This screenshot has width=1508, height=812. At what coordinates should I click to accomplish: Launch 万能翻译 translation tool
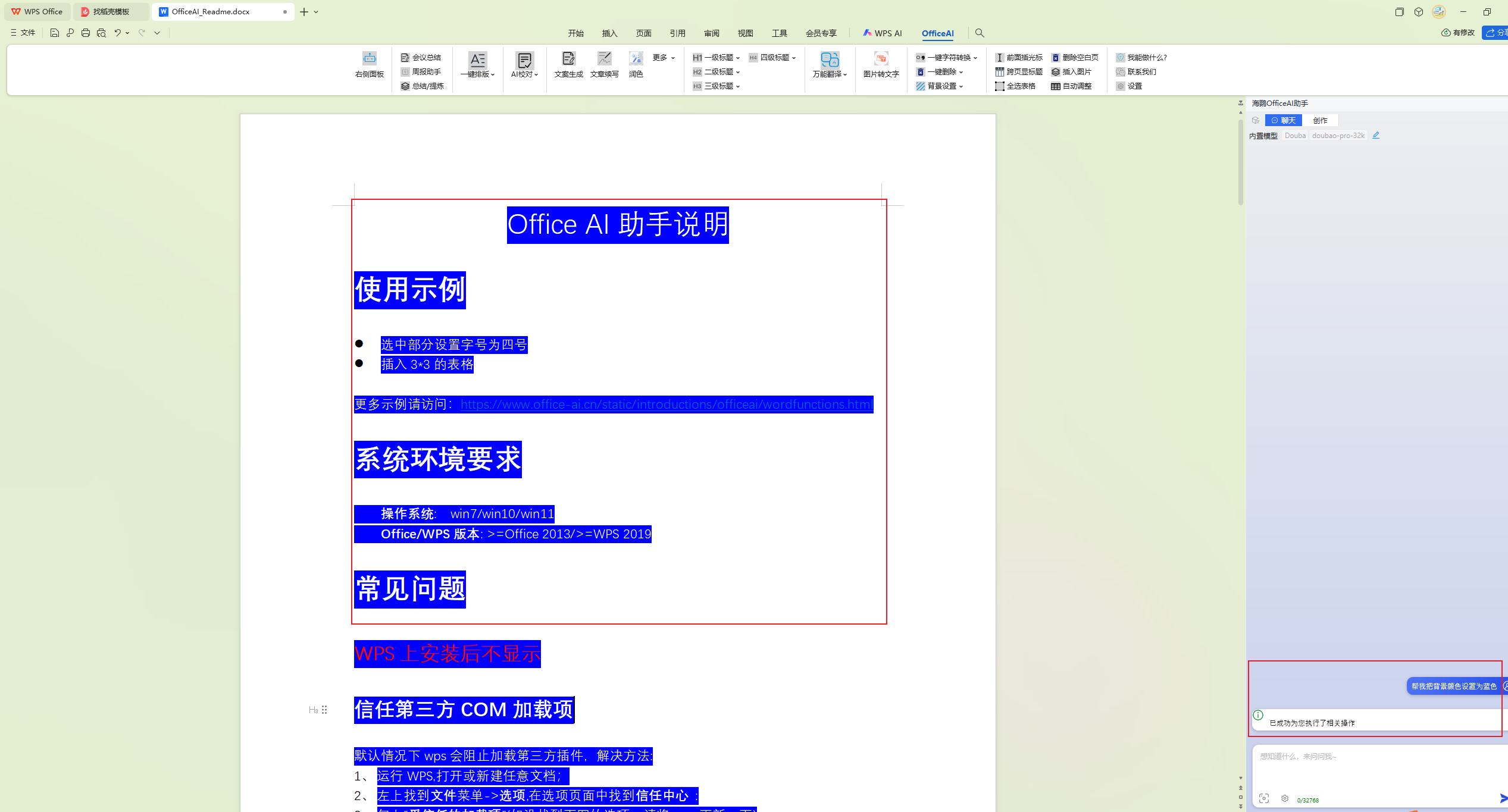(x=829, y=65)
